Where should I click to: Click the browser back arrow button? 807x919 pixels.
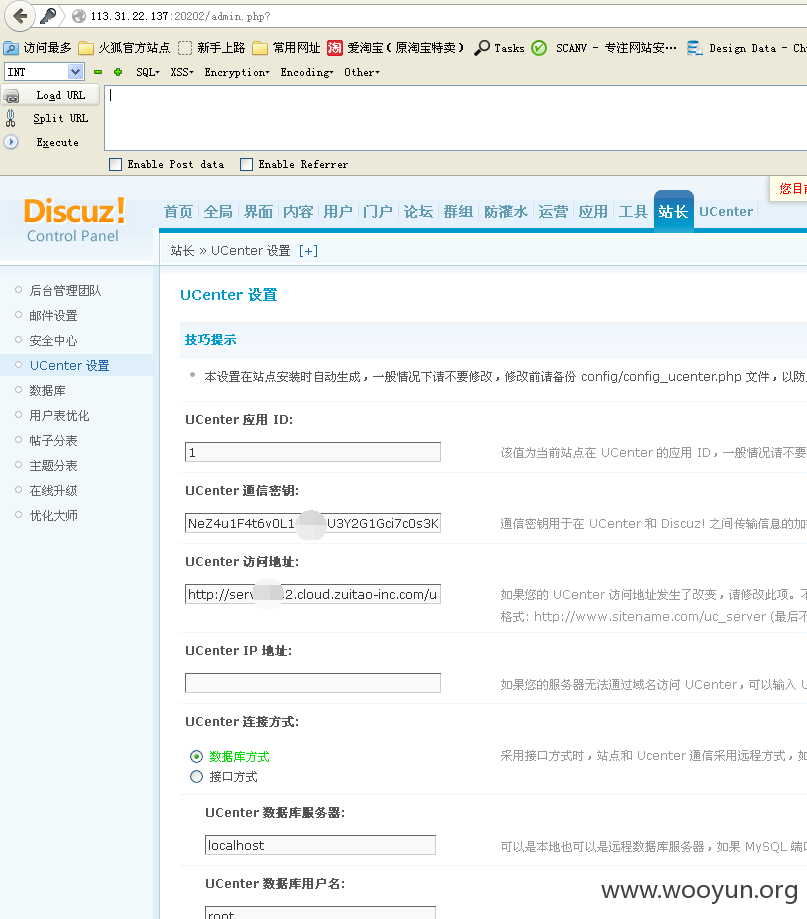click(x=20, y=16)
